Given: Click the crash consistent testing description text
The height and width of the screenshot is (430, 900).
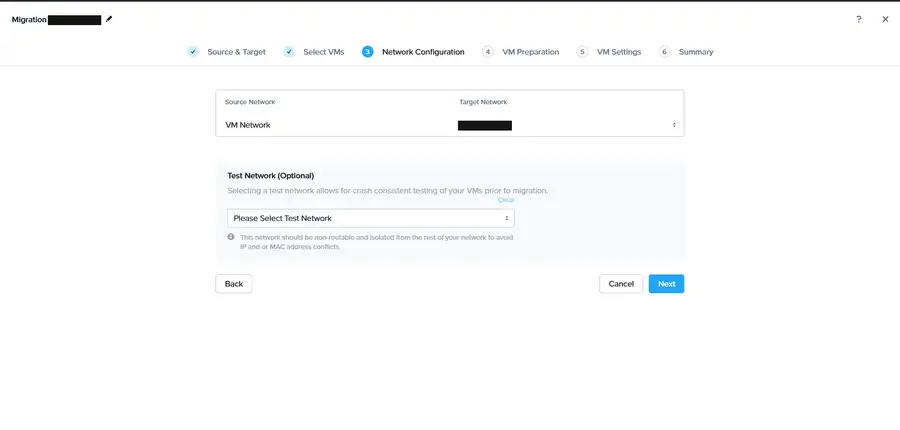Looking at the screenshot, I should (387, 190).
